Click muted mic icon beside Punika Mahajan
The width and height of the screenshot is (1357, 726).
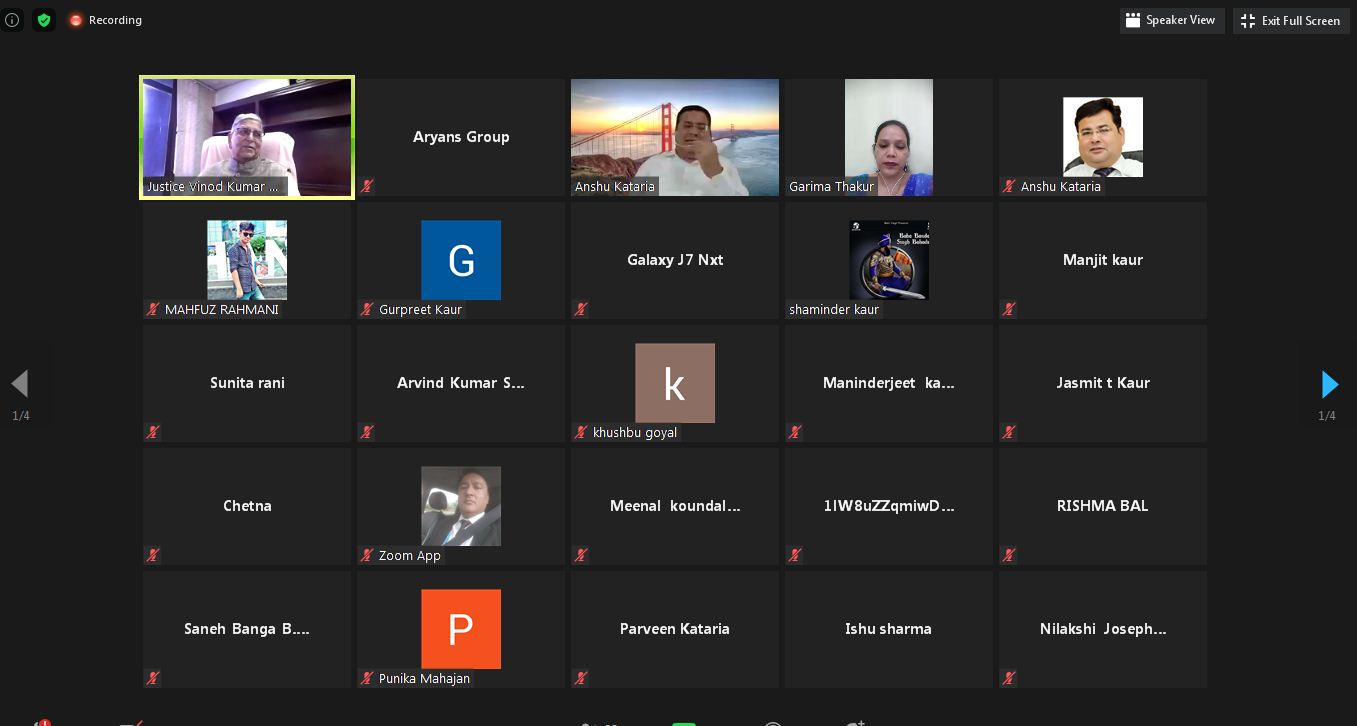click(x=368, y=678)
